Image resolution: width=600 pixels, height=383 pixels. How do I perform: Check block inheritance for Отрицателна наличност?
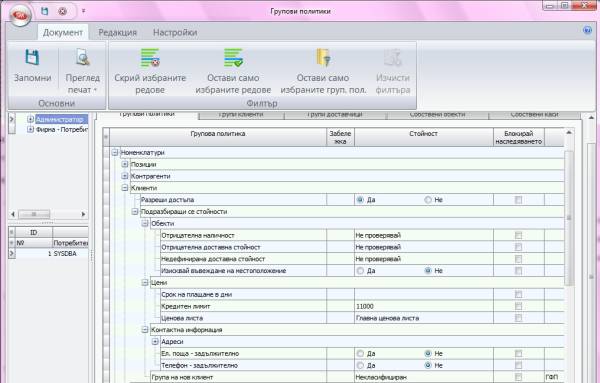[518, 235]
